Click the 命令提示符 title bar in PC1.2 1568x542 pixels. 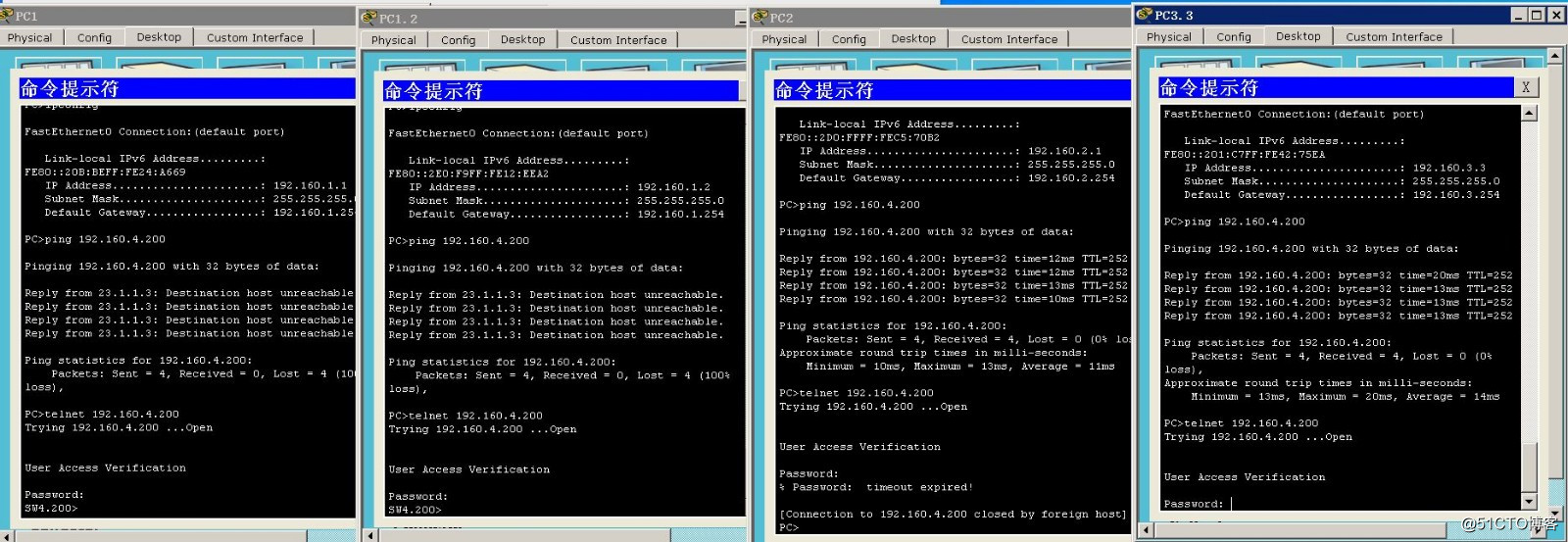(561, 91)
